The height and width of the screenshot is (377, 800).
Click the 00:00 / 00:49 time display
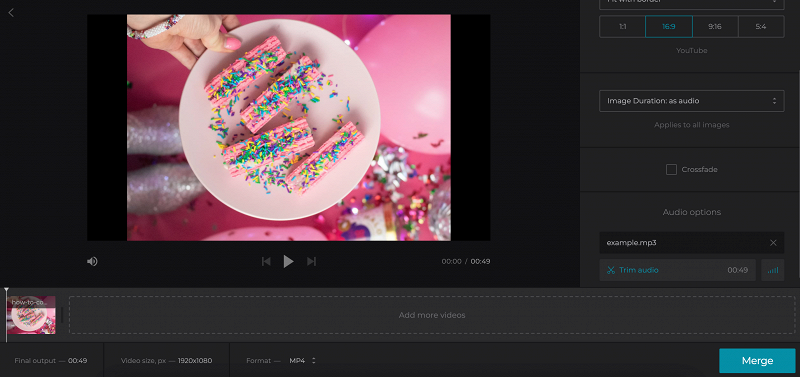[466, 261]
